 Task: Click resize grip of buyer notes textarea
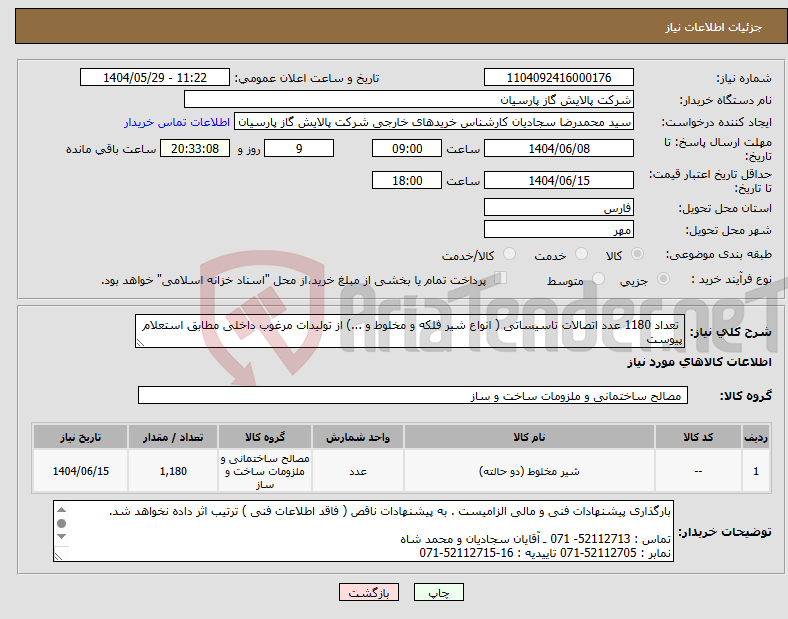tap(58, 557)
